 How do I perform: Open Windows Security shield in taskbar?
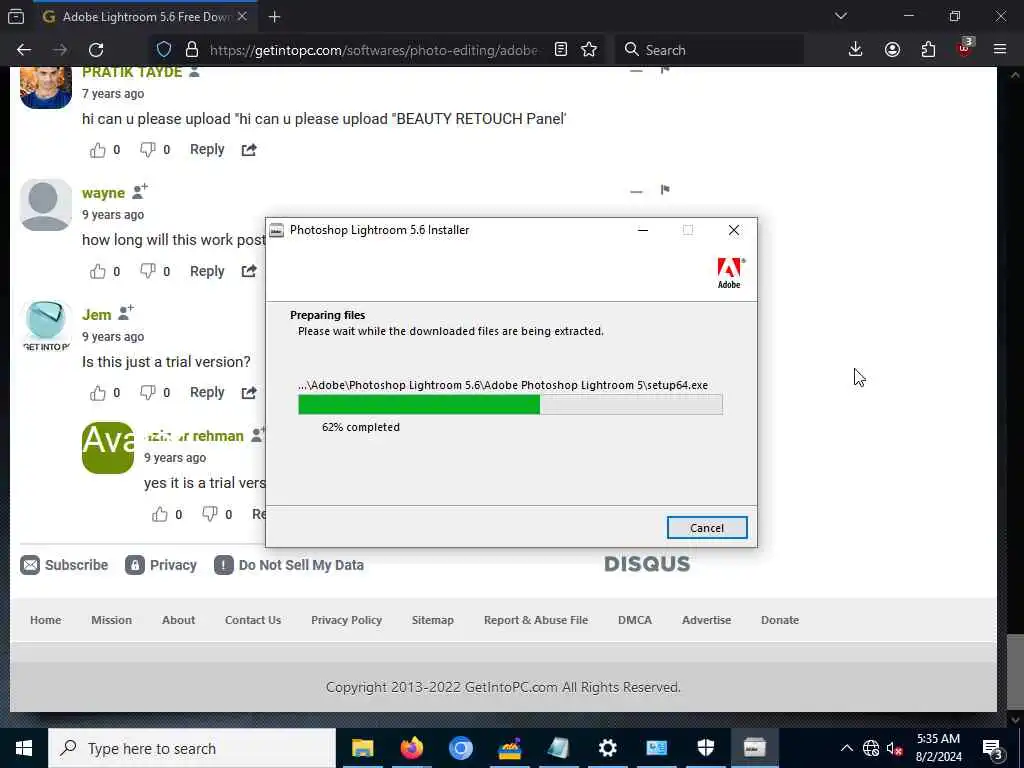tap(705, 748)
